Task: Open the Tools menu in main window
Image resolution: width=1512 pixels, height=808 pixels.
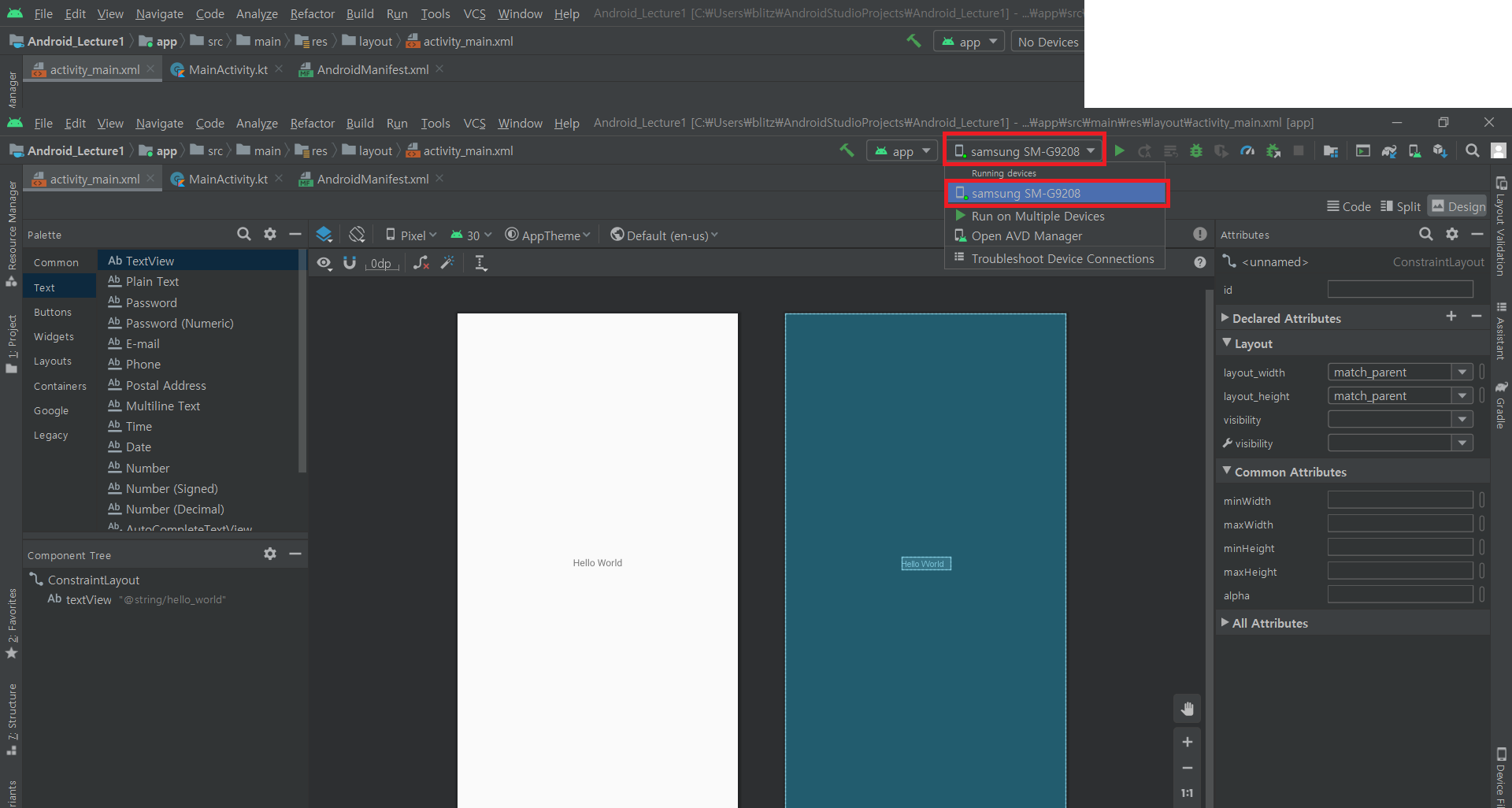Action: pos(435,123)
